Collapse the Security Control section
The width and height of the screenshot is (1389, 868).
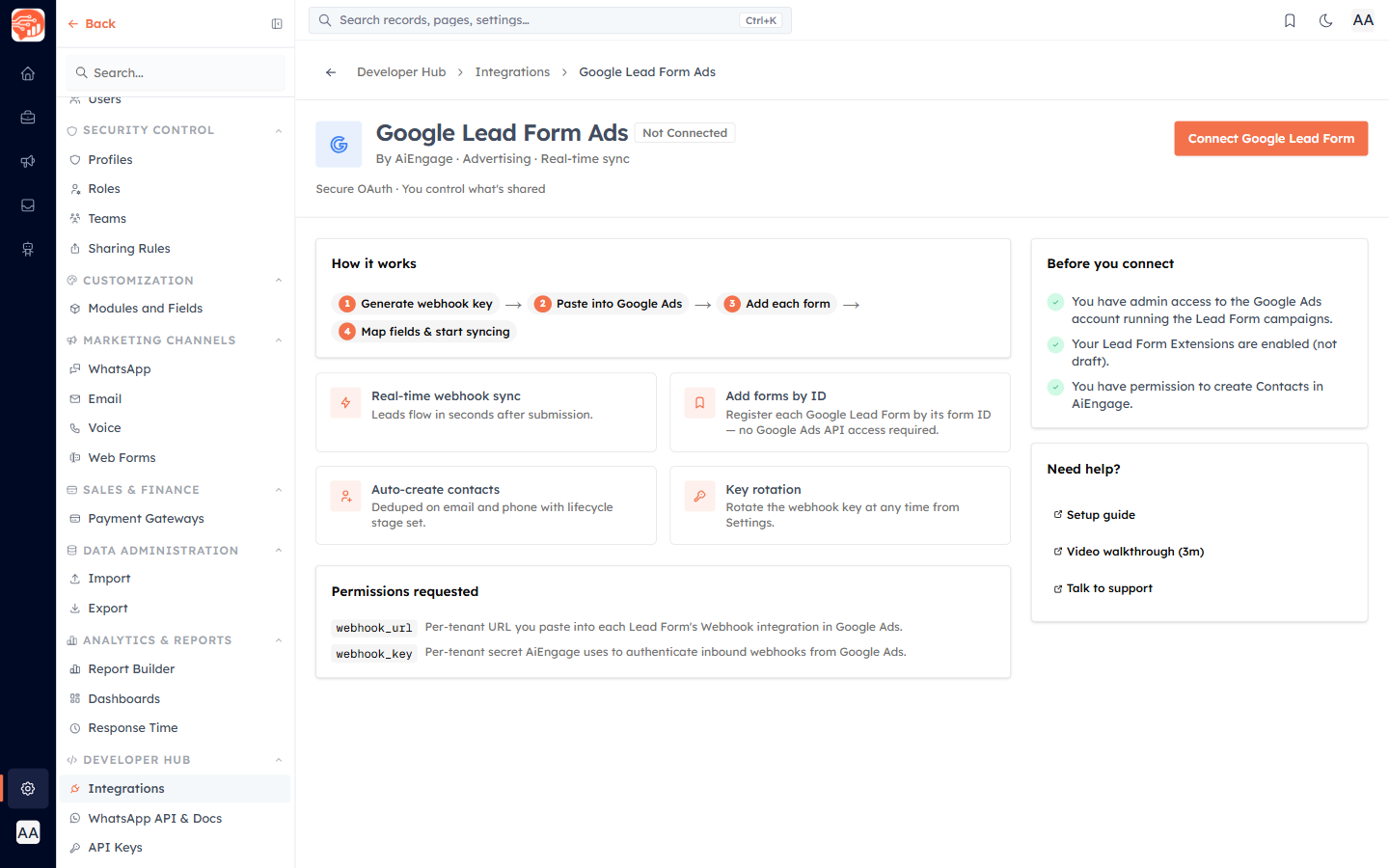point(279,130)
